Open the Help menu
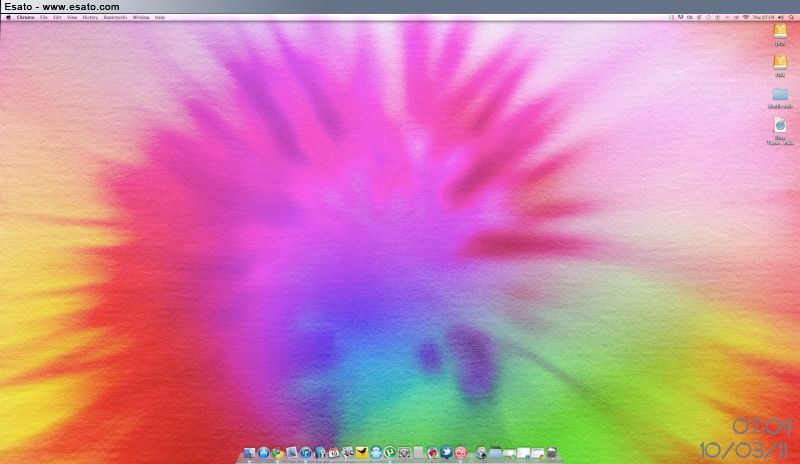Image resolution: width=800 pixels, height=464 pixels. point(160,18)
